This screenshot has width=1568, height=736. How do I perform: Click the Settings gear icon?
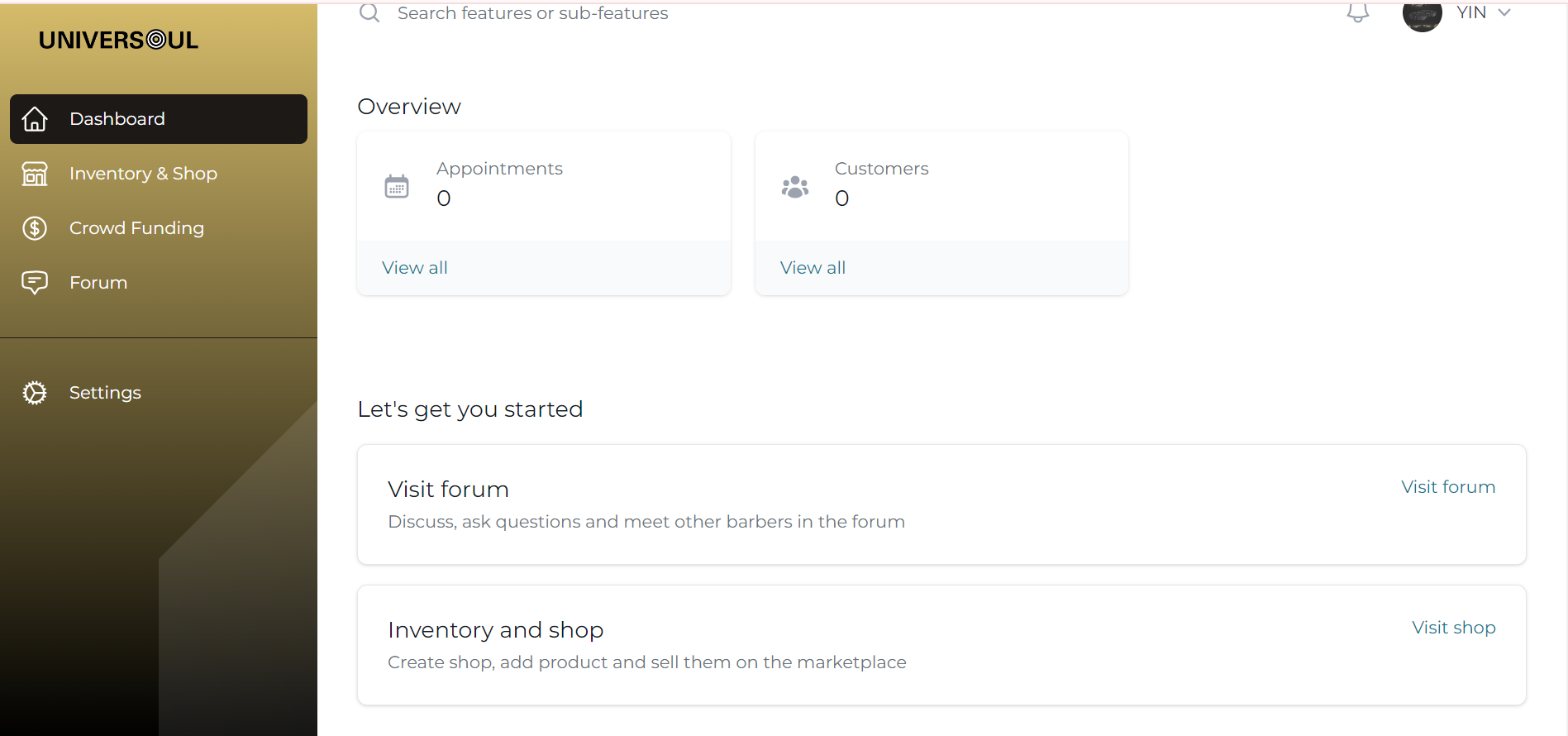pyautogui.click(x=35, y=393)
